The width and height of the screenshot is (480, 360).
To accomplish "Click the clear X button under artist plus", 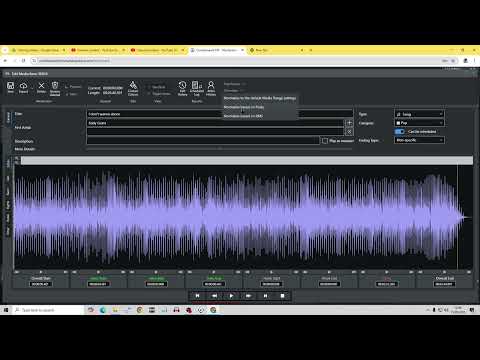I will pos(349,132).
